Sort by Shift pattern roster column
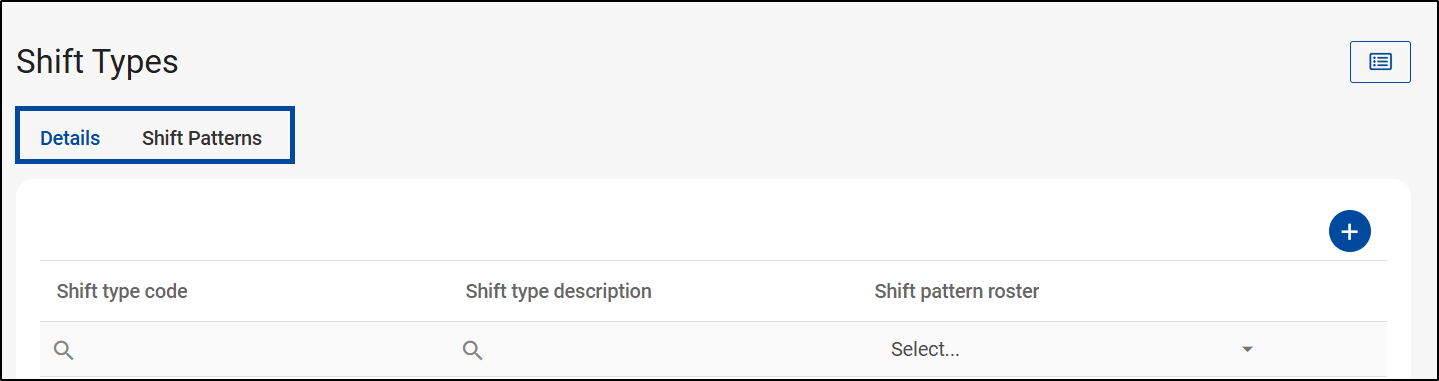Screen dimensions: 1439x381 [x=957, y=292]
